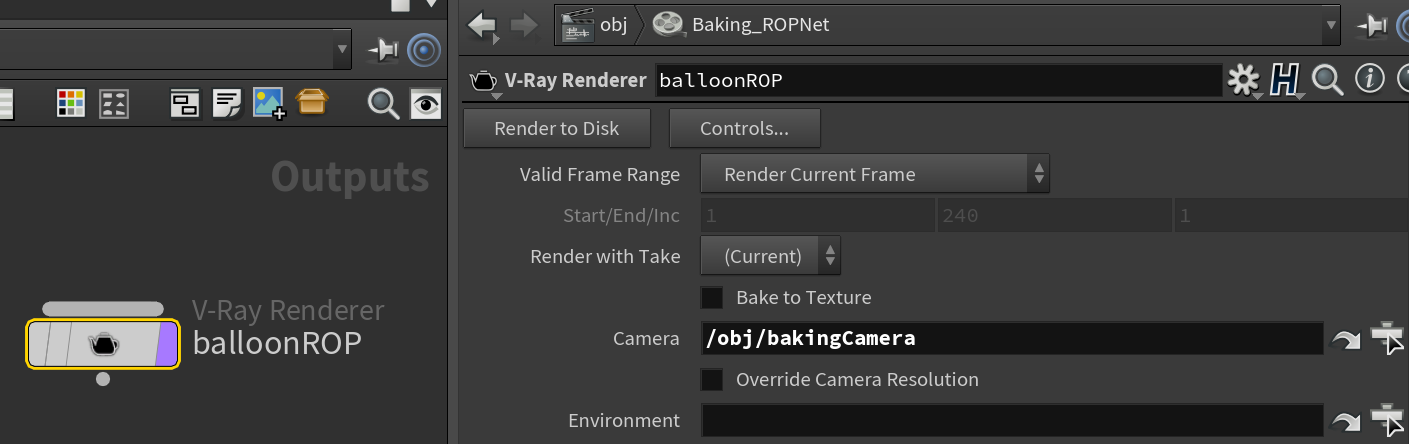The image size is (1409, 444).
Task: Create a sticky note in network
Action: (228, 103)
